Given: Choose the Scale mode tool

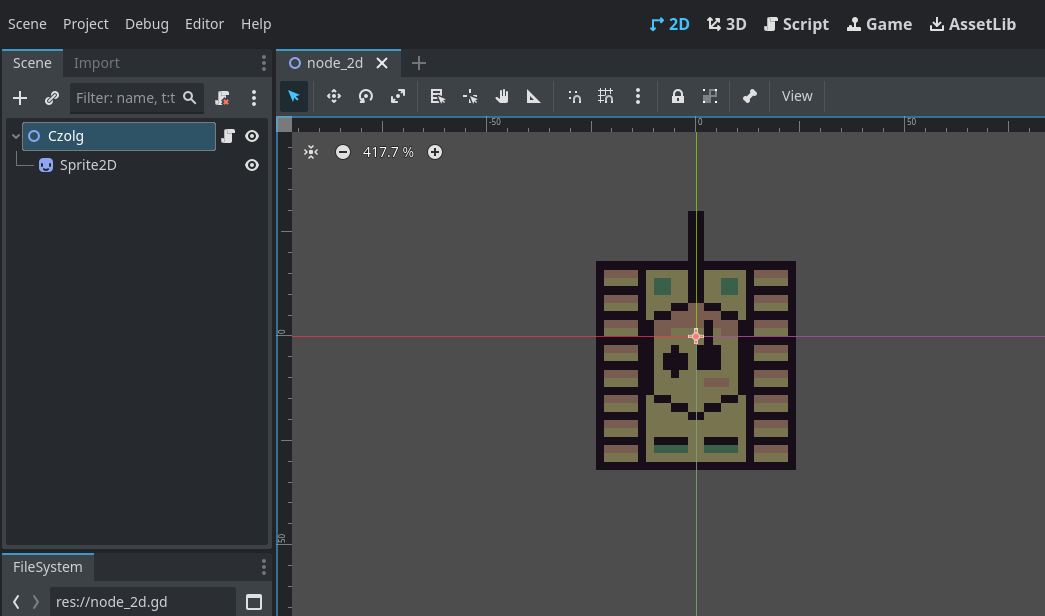Looking at the screenshot, I should point(398,96).
